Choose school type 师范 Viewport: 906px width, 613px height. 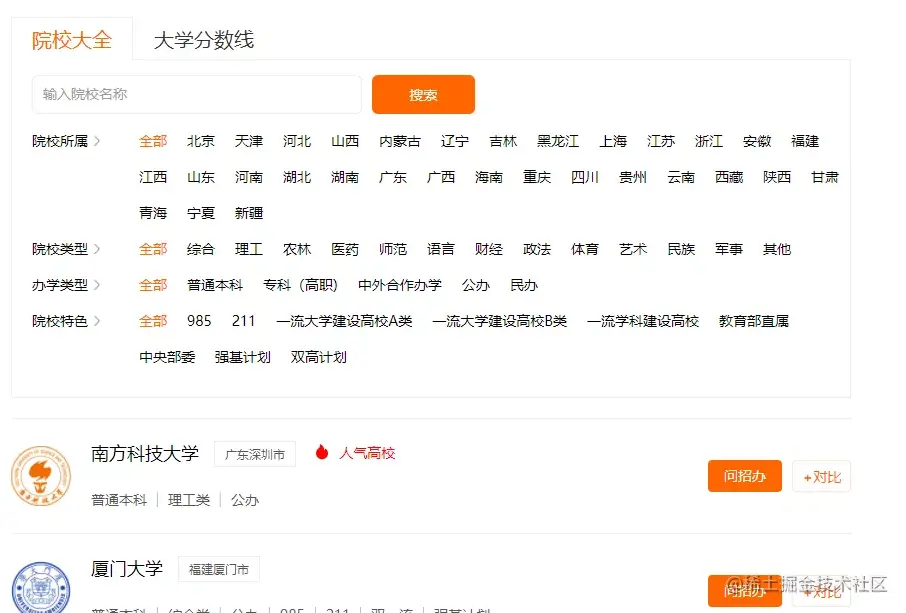point(392,249)
